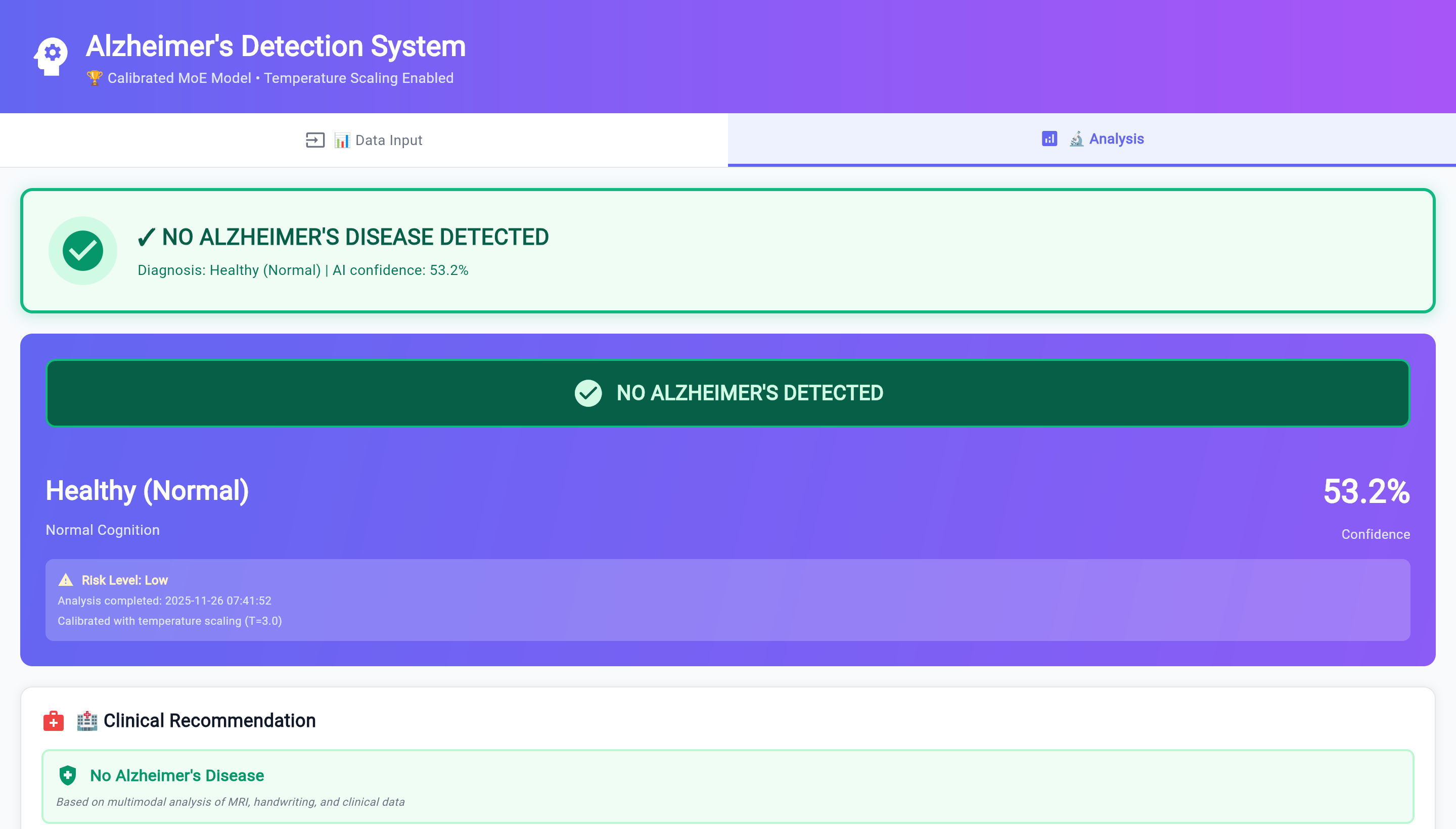The image size is (1456, 829).
Task: Click the Alzheimer's Detection System title
Action: click(x=276, y=46)
